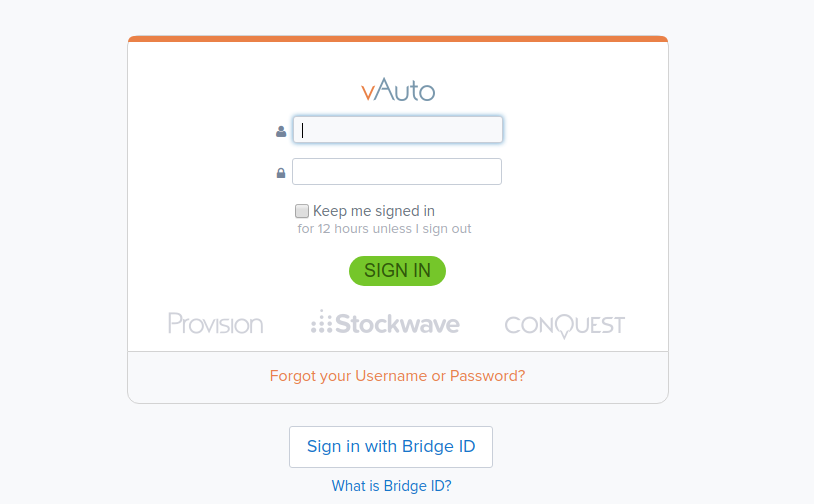Image resolution: width=814 pixels, height=504 pixels.
Task: Enable the Keep me signed in checkbox
Action: click(x=302, y=211)
